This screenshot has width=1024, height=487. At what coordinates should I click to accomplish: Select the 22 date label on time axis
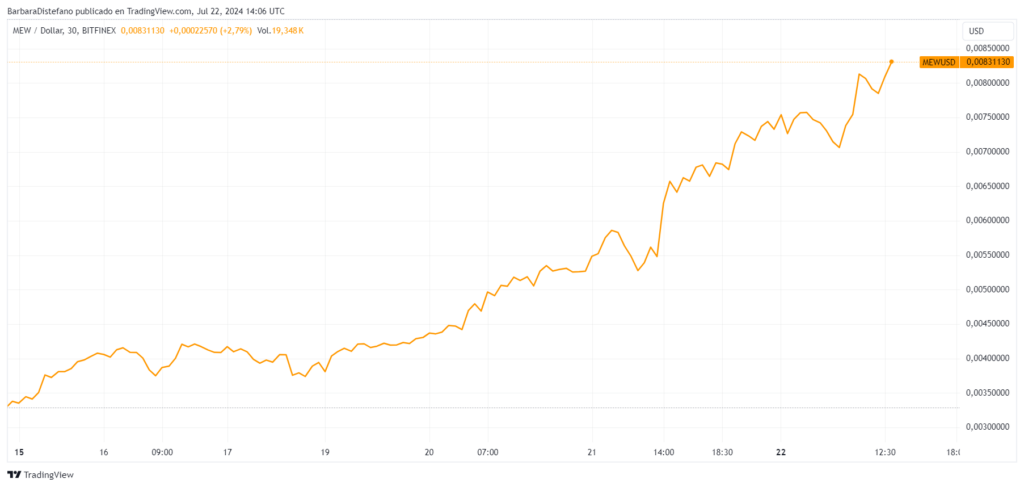coord(781,452)
